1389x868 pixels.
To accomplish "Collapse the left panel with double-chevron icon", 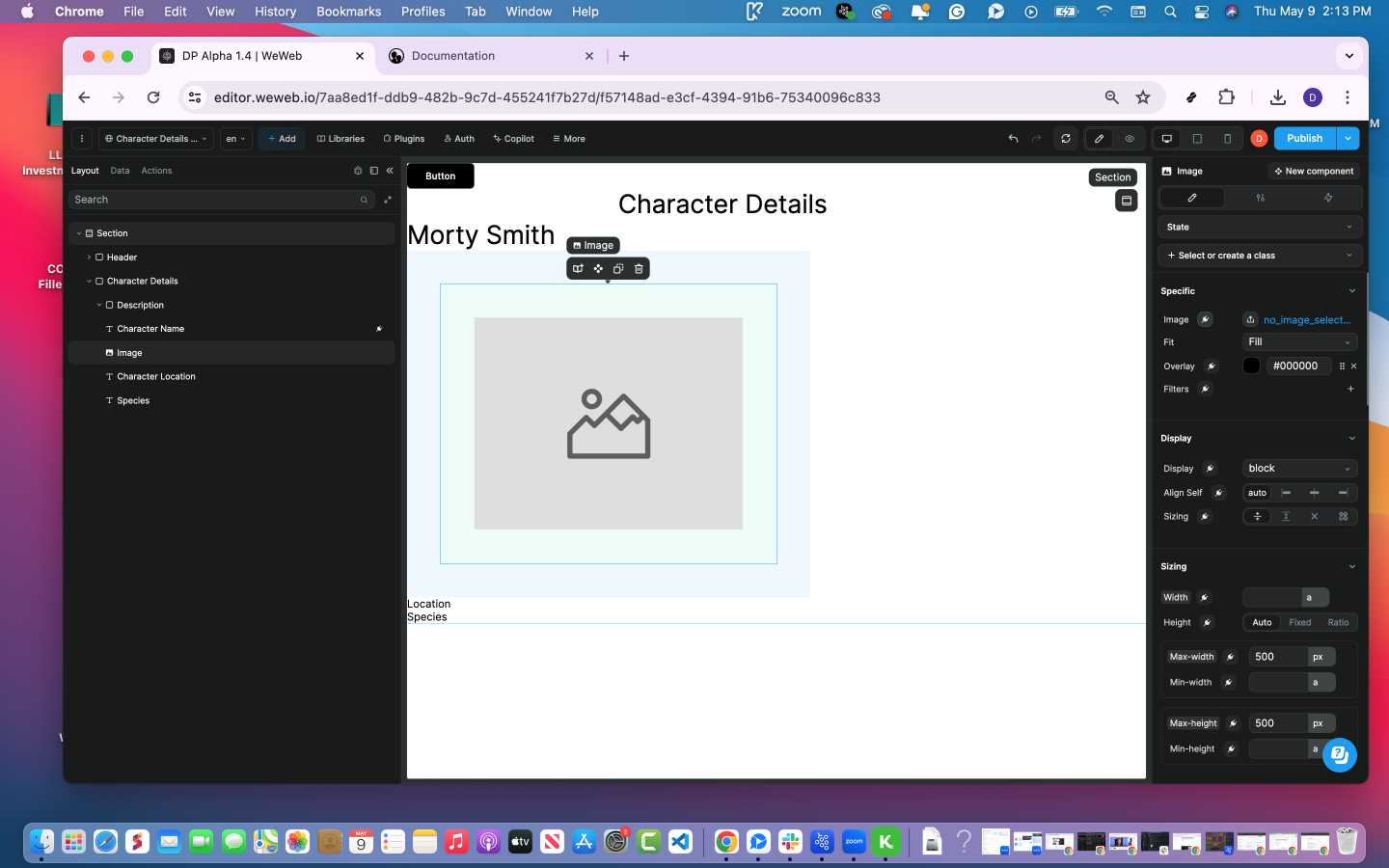I will (390, 171).
